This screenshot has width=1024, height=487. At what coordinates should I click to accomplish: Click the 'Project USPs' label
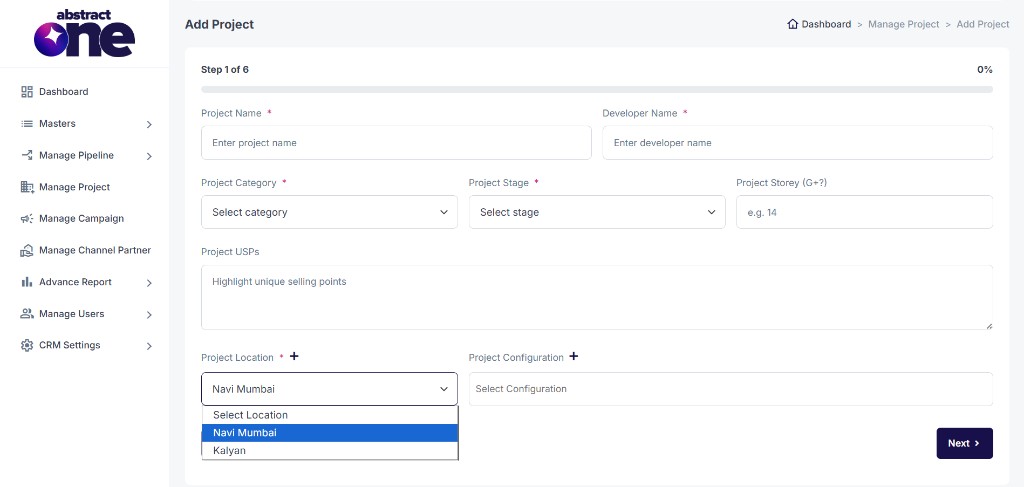(230, 252)
